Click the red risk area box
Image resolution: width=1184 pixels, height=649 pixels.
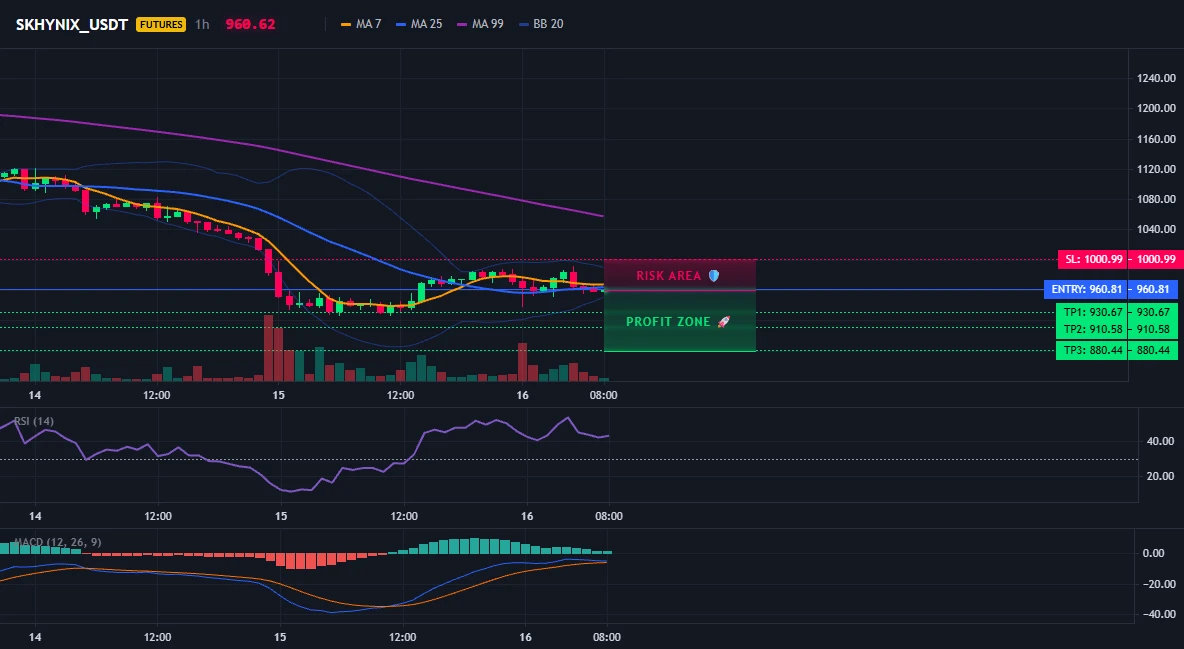click(x=680, y=275)
